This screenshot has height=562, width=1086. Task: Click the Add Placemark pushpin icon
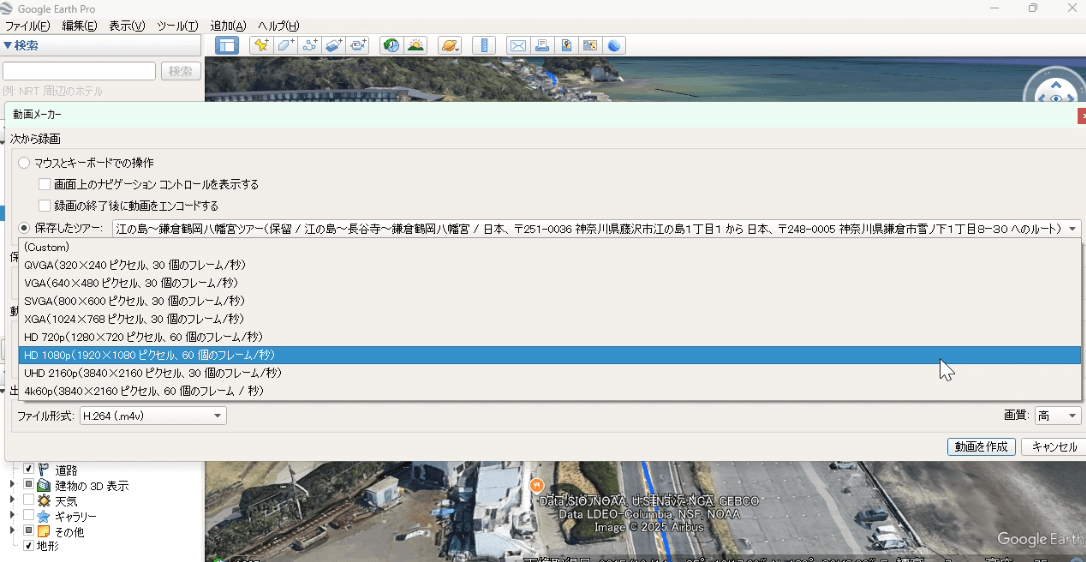click(x=261, y=45)
